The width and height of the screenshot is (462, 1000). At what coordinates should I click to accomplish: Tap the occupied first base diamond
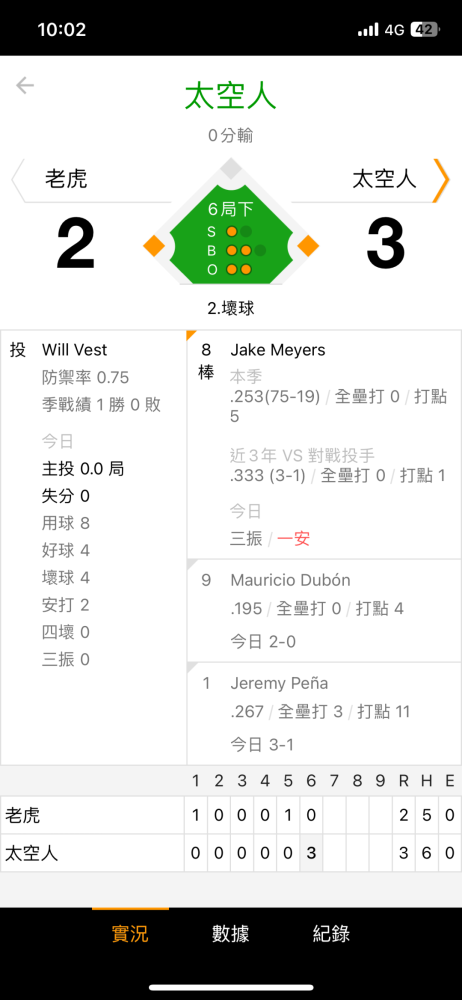pyautogui.click(x=308, y=245)
